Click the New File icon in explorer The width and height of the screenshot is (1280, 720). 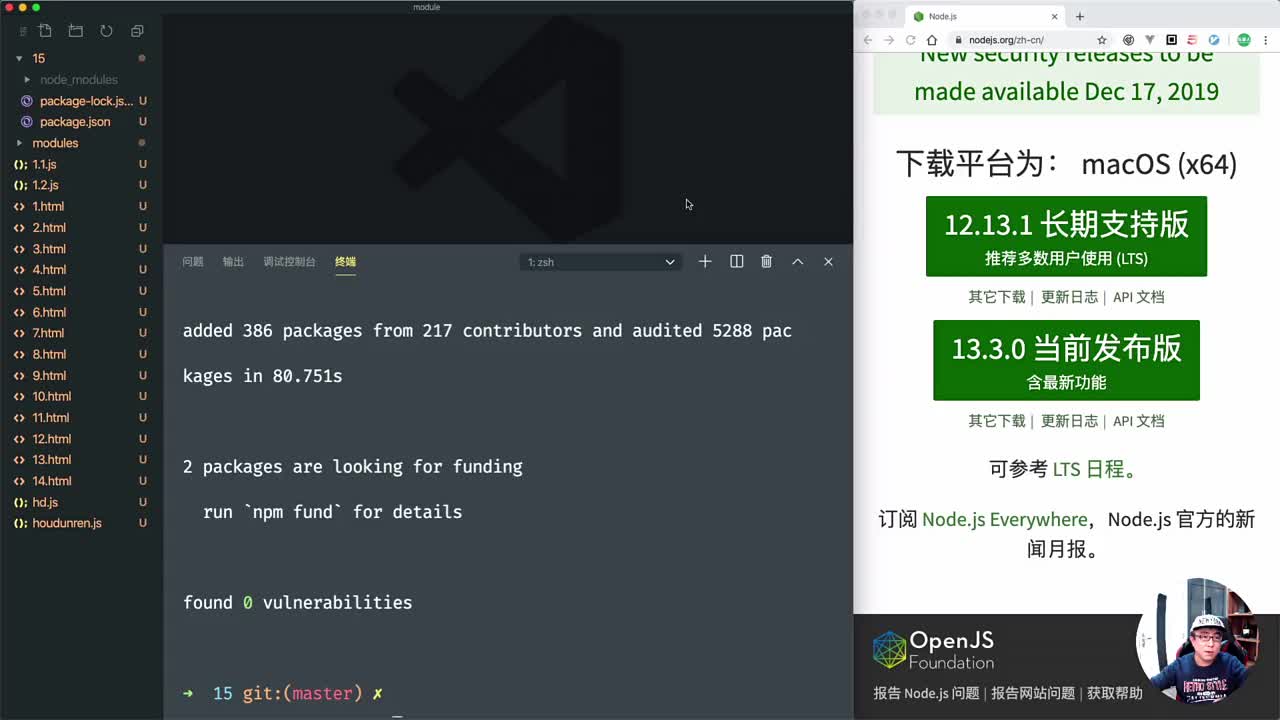point(45,31)
